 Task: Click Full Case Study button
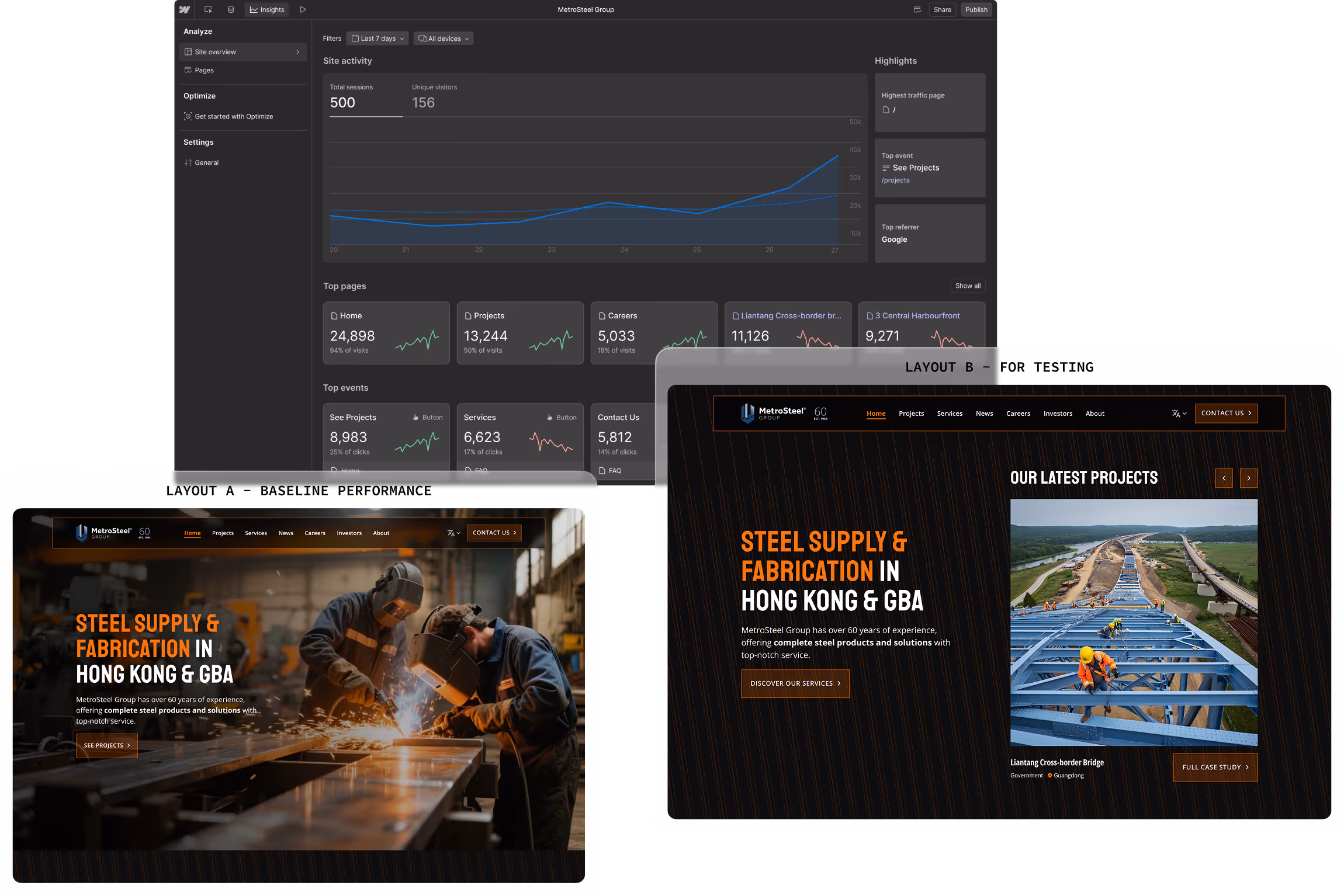tap(1215, 767)
